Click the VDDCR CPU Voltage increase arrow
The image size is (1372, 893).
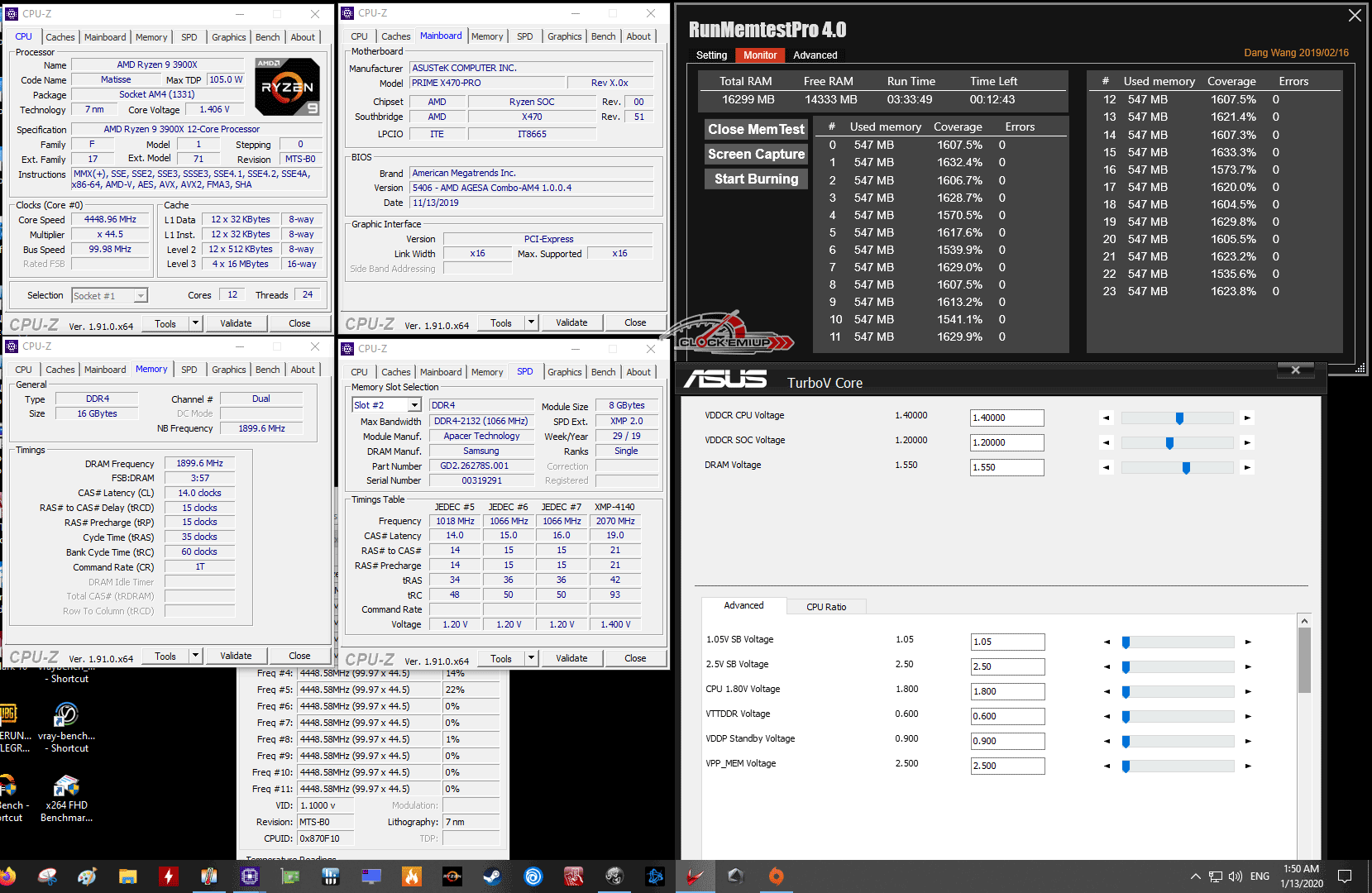pyautogui.click(x=1247, y=418)
